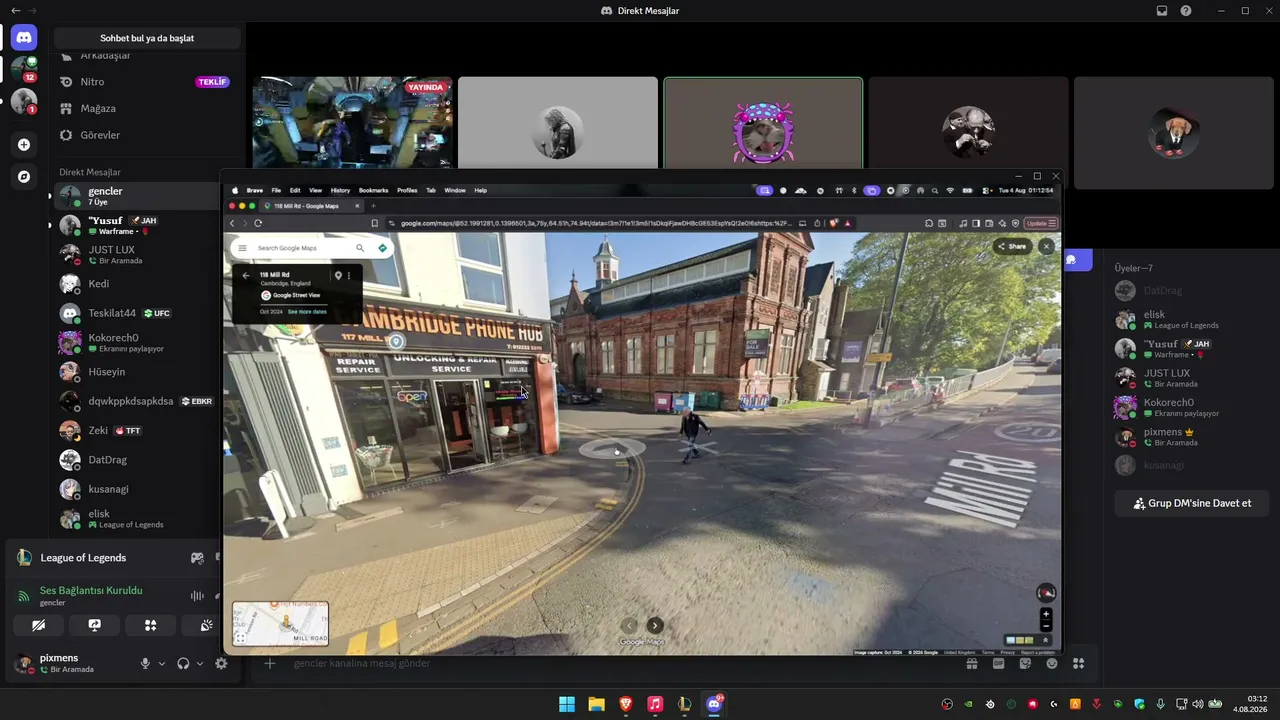1280x720 pixels.
Task: Click the 'Sohbet bul ya da başlat' search box
Action: (x=147, y=38)
